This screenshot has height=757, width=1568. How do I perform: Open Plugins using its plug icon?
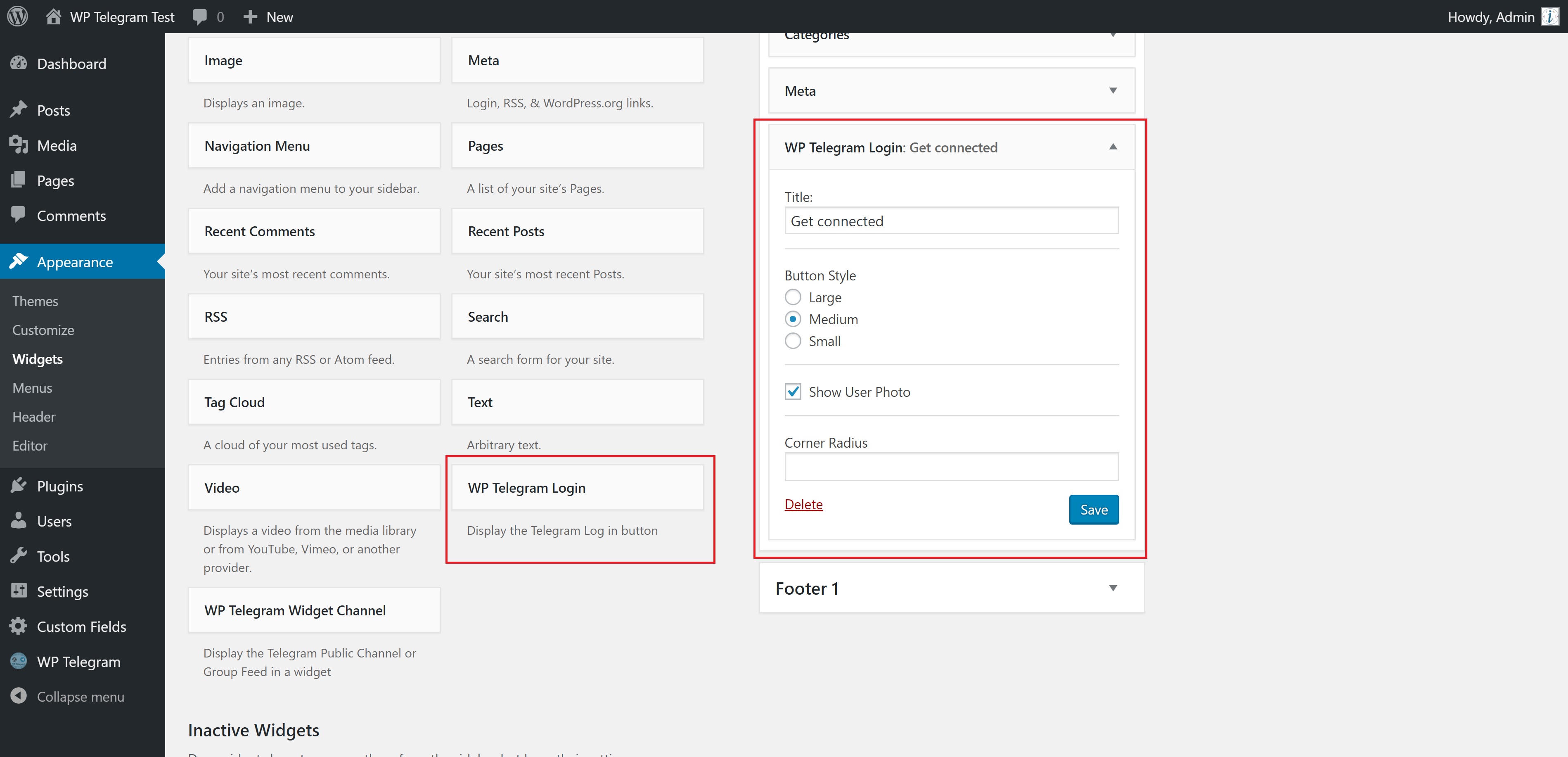19,486
